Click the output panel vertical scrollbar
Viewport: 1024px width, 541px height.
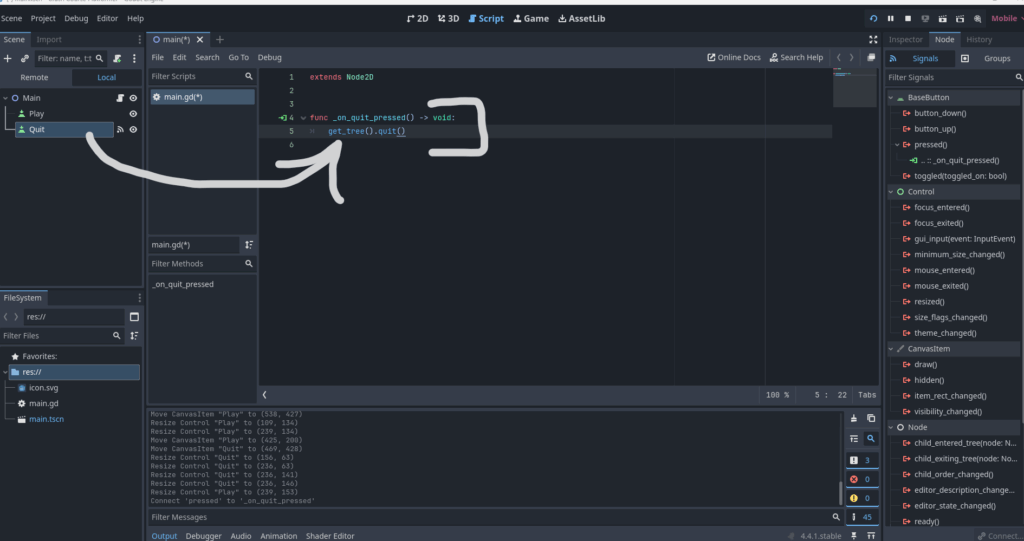pyautogui.click(x=840, y=490)
